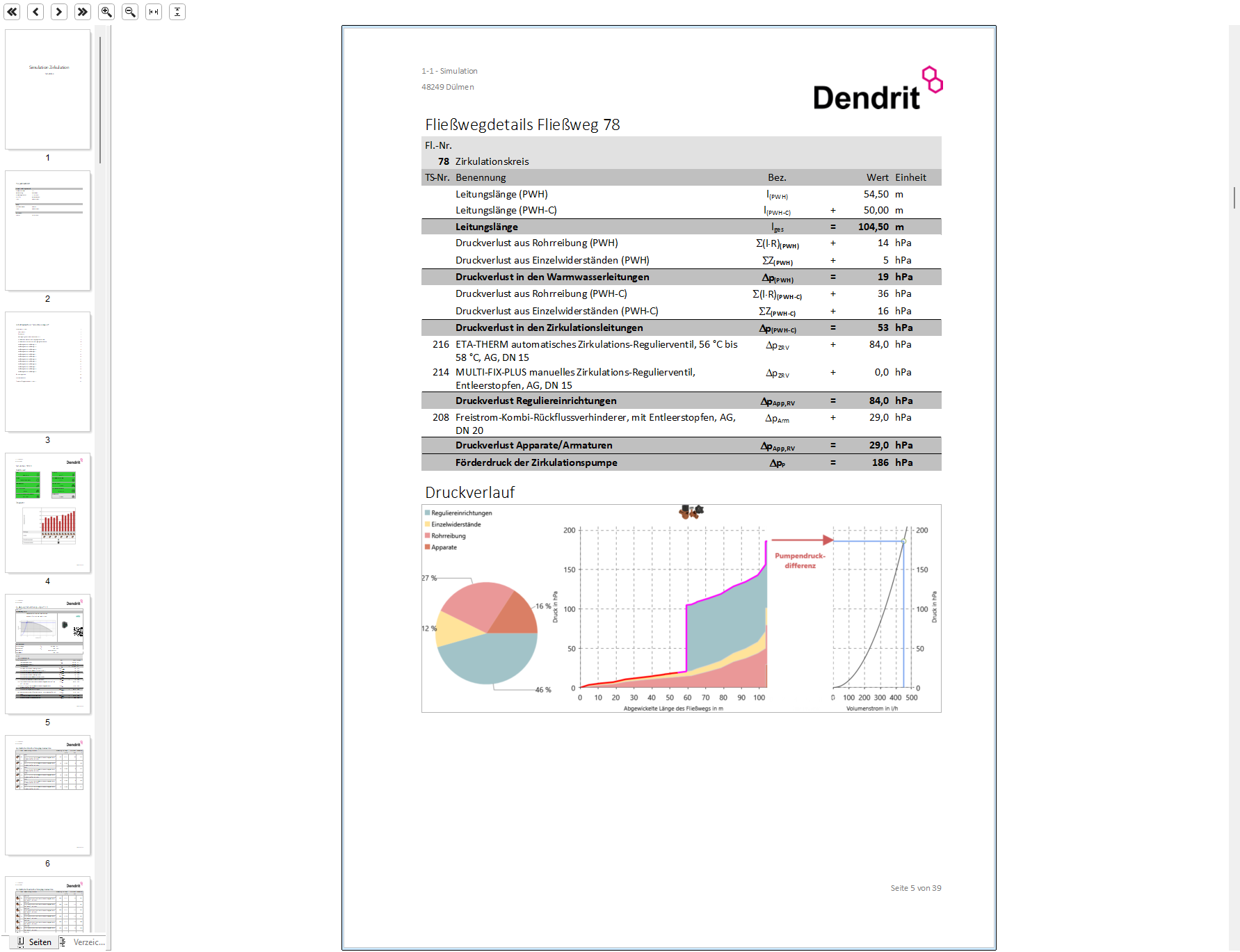The height and width of the screenshot is (952, 1240).
Task: Click the Dendrit logo in the document
Action: click(878, 89)
